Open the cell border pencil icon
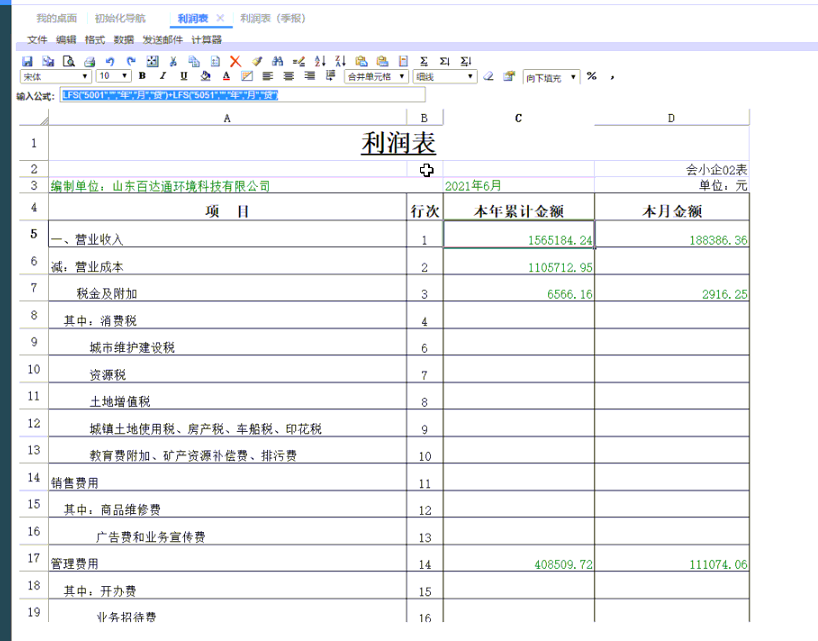 click(247, 77)
